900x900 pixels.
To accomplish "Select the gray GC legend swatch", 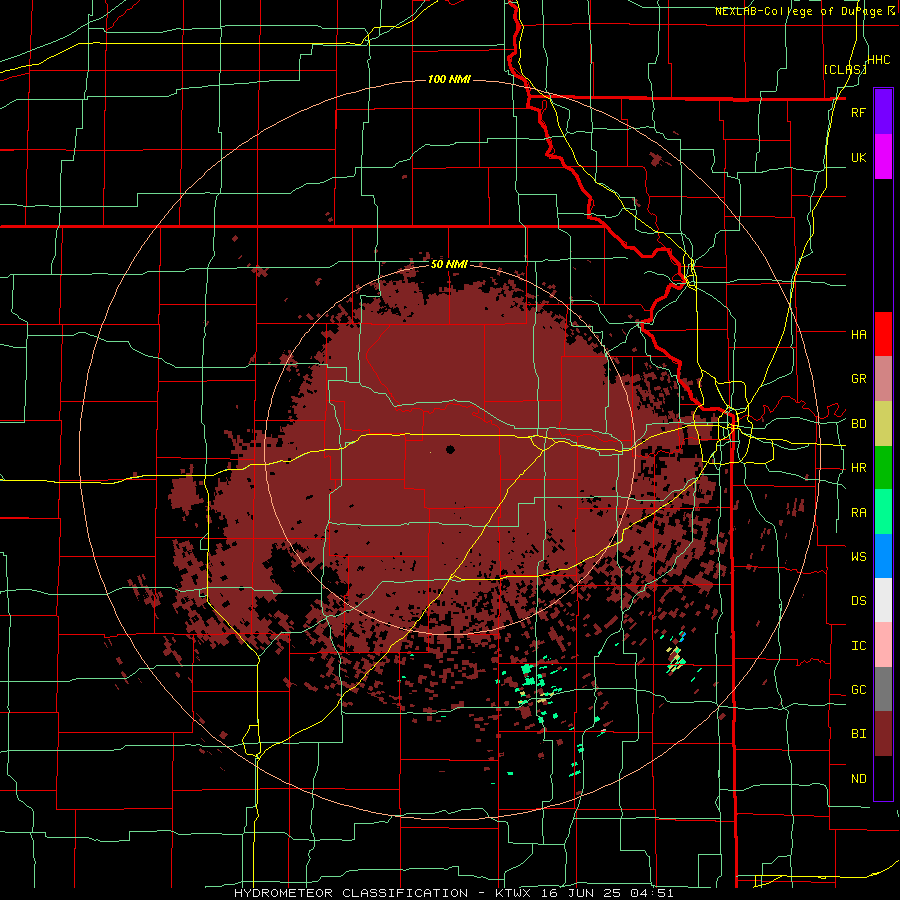I will point(883,689).
